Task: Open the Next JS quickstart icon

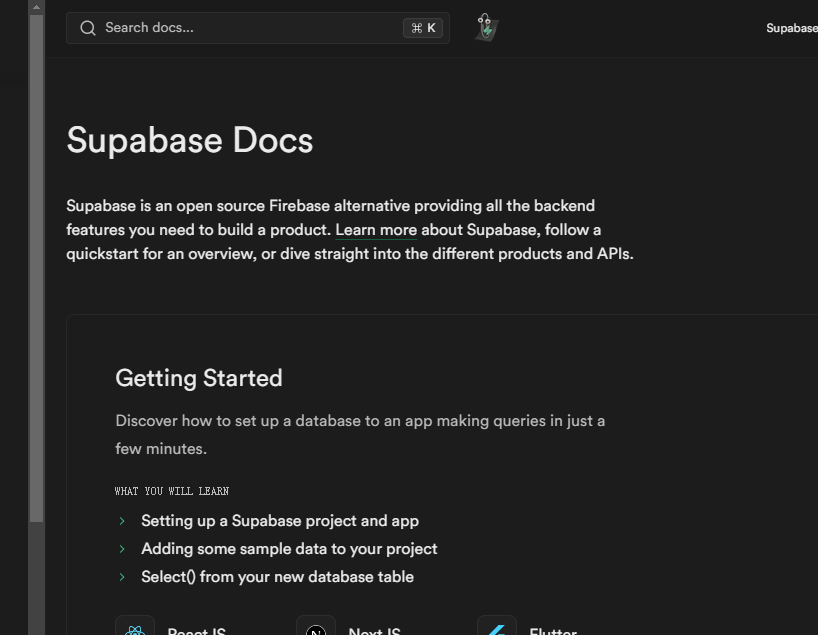Action: [316, 626]
